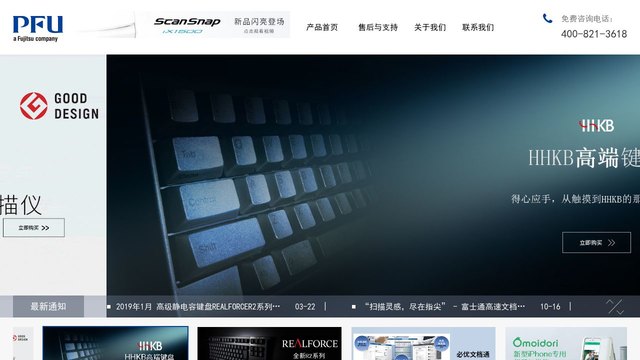Select 关于我们 in navigation
Screen dimensions: 640x360
click(430, 27)
